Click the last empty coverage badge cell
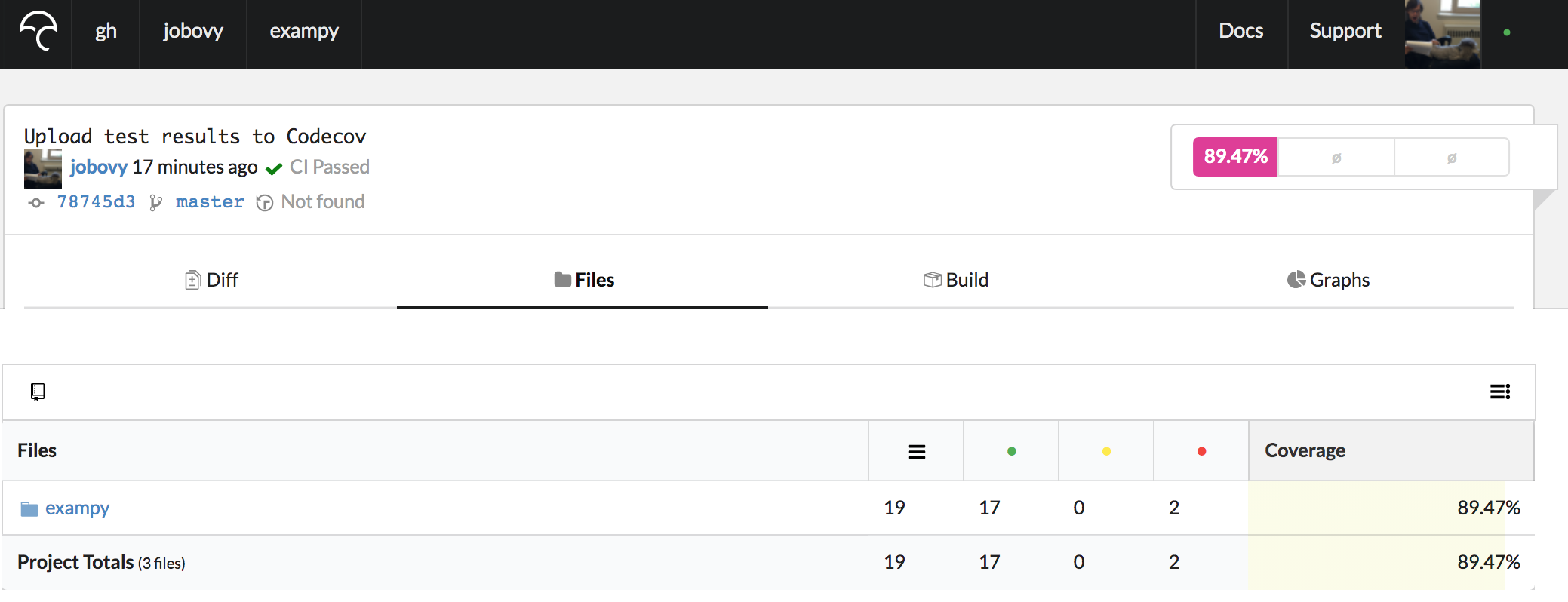 click(x=1452, y=157)
